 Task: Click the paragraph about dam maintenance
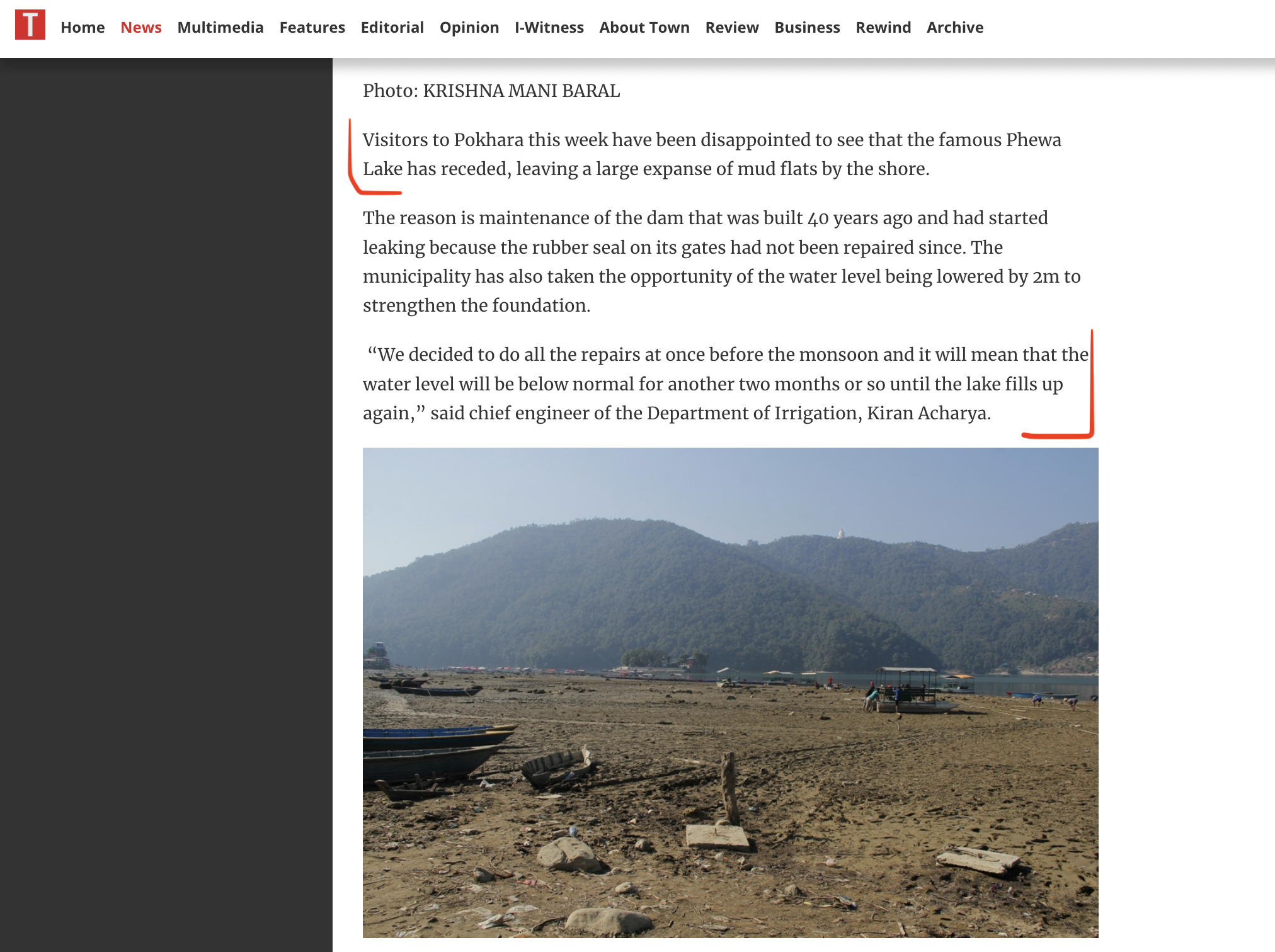[x=722, y=261]
